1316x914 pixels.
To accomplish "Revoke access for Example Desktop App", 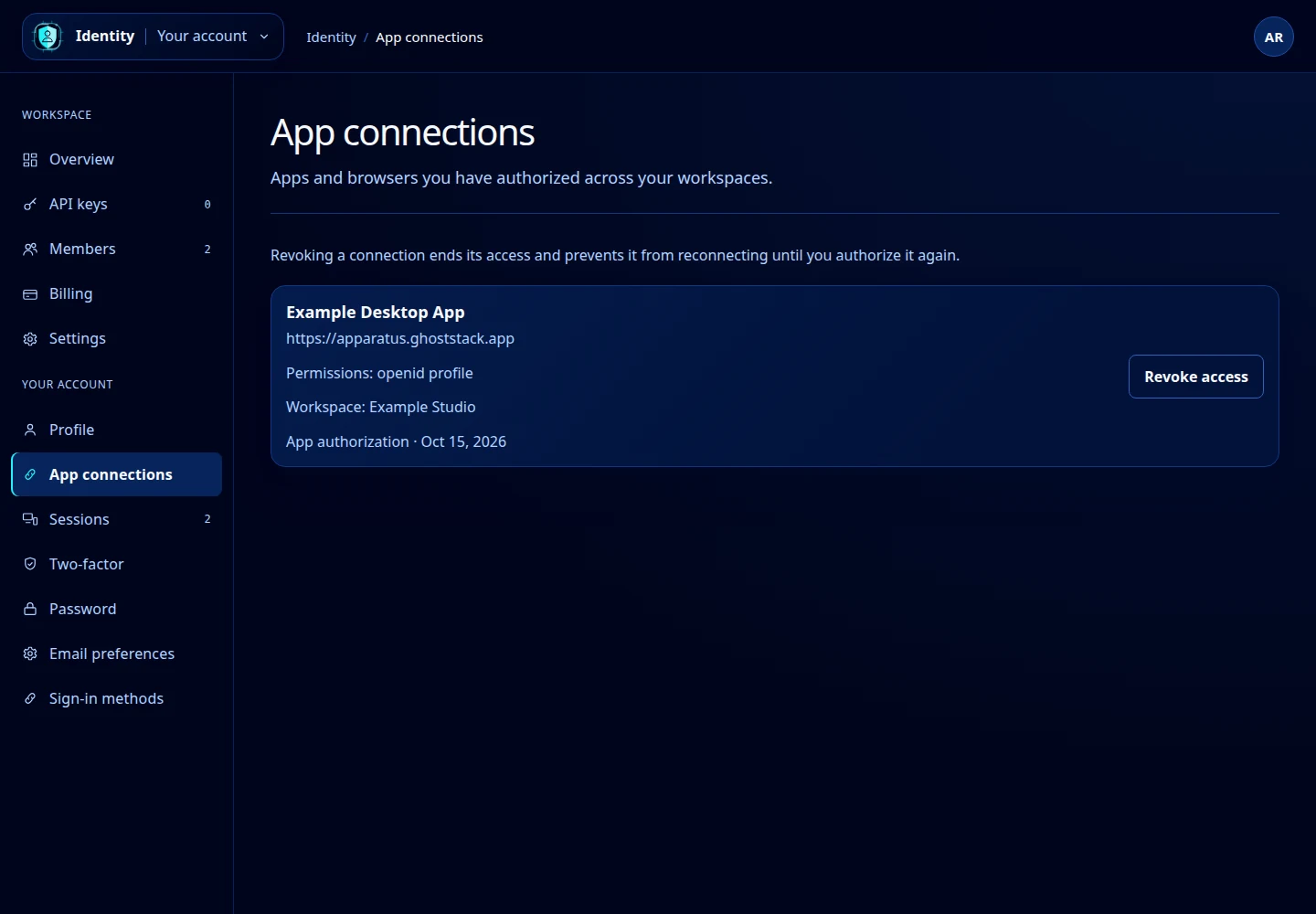I will coord(1196,377).
